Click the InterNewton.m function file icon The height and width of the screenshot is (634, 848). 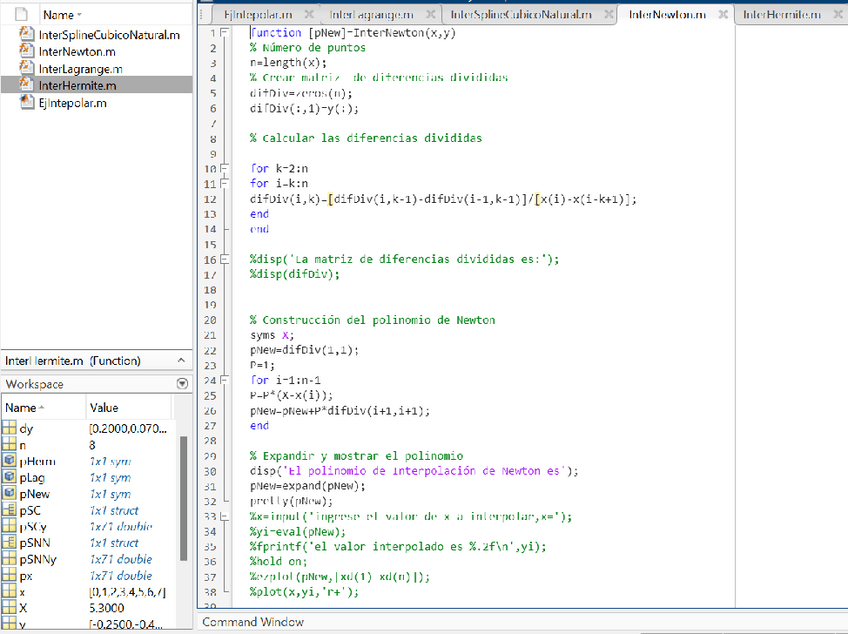pyautogui.click(x=27, y=51)
